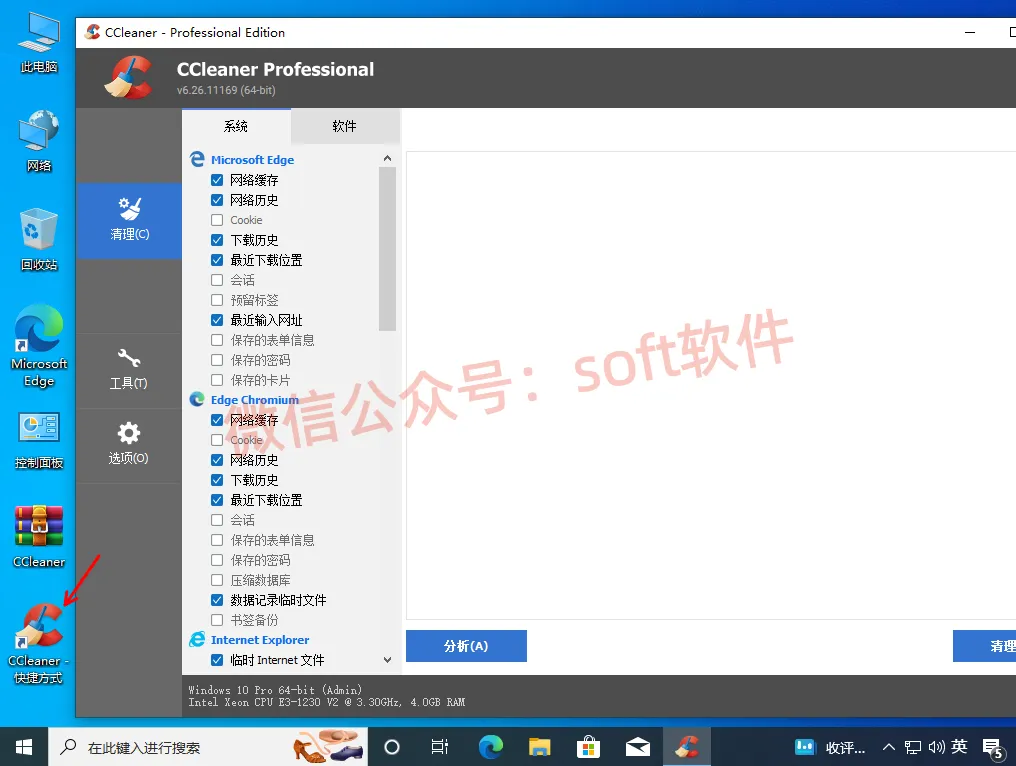Open Windows Start menu

click(x=24, y=747)
